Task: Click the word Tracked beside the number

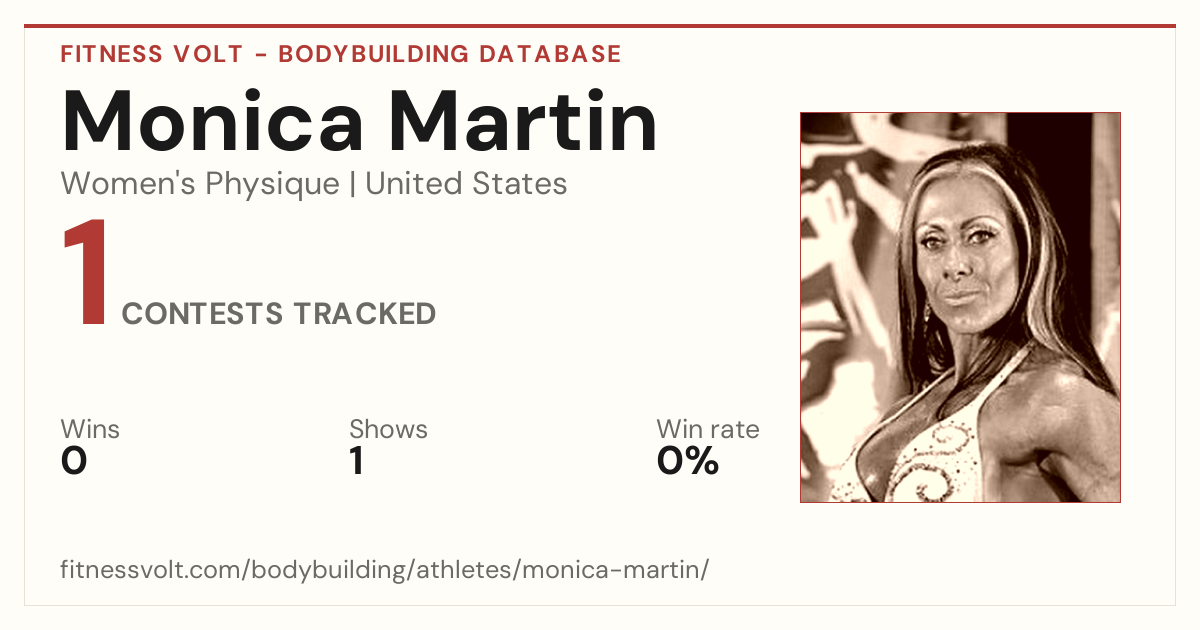Action: (x=364, y=314)
